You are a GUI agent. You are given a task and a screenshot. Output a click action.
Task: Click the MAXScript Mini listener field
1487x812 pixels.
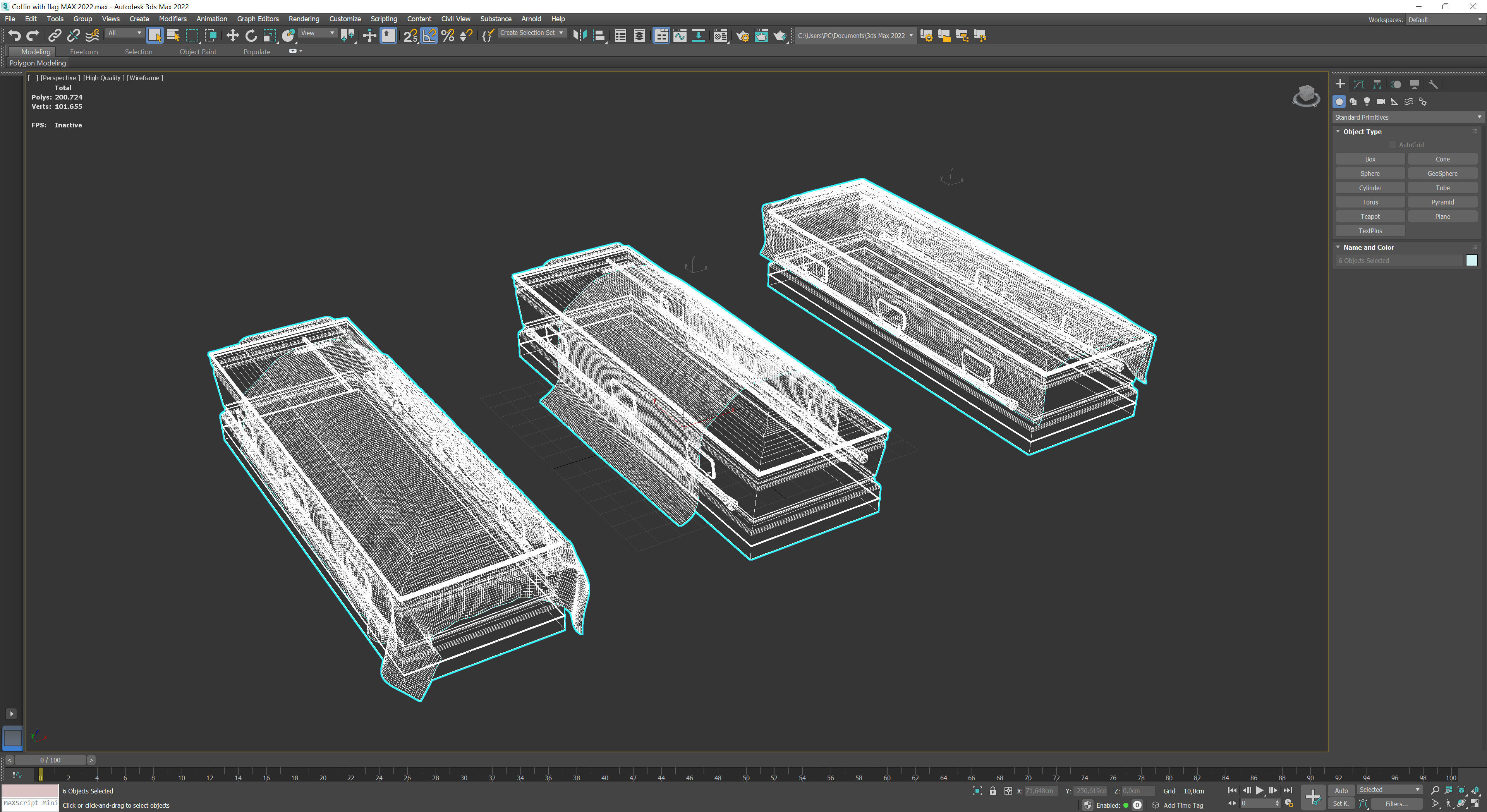click(x=31, y=804)
